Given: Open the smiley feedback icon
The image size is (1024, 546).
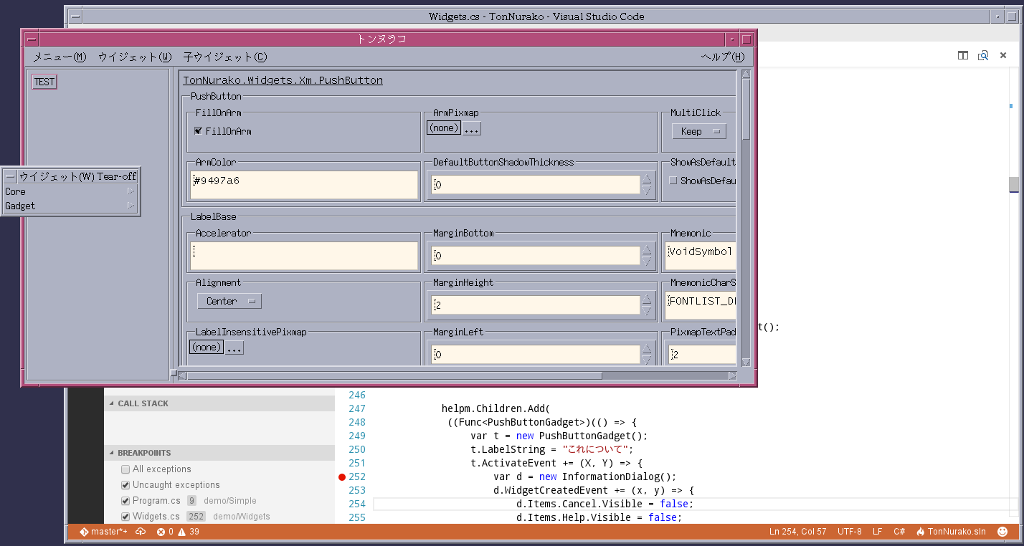Looking at the screenshot, I should [x=1002, y=532].
